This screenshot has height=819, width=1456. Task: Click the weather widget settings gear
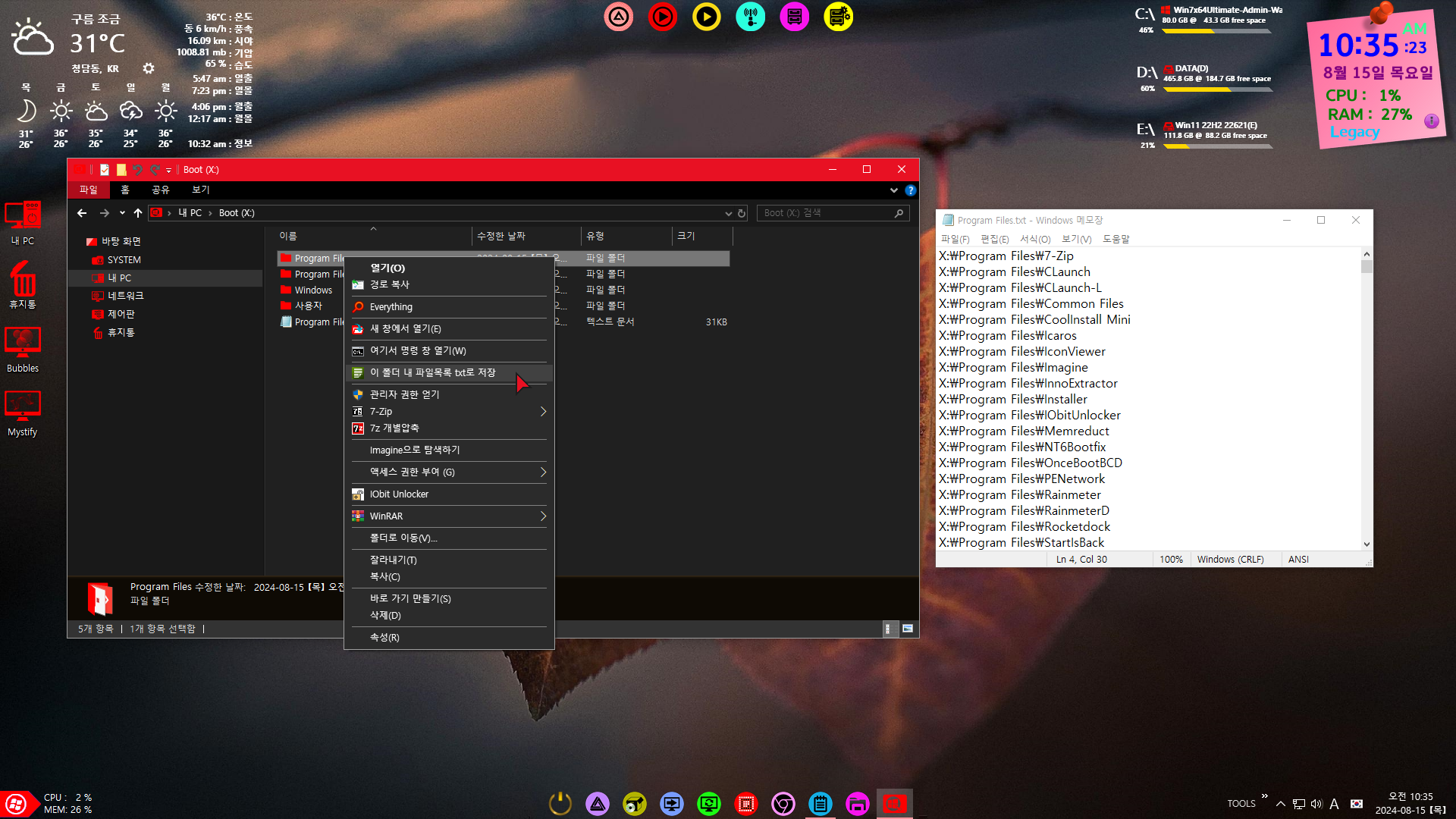click(149, 68)
